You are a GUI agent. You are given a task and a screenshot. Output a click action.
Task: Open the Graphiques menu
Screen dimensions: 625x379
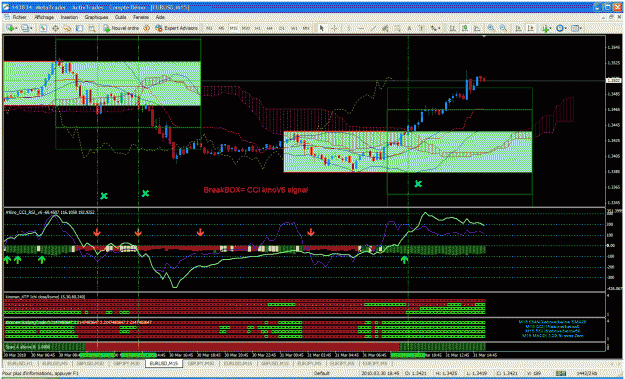click(96, 18)
